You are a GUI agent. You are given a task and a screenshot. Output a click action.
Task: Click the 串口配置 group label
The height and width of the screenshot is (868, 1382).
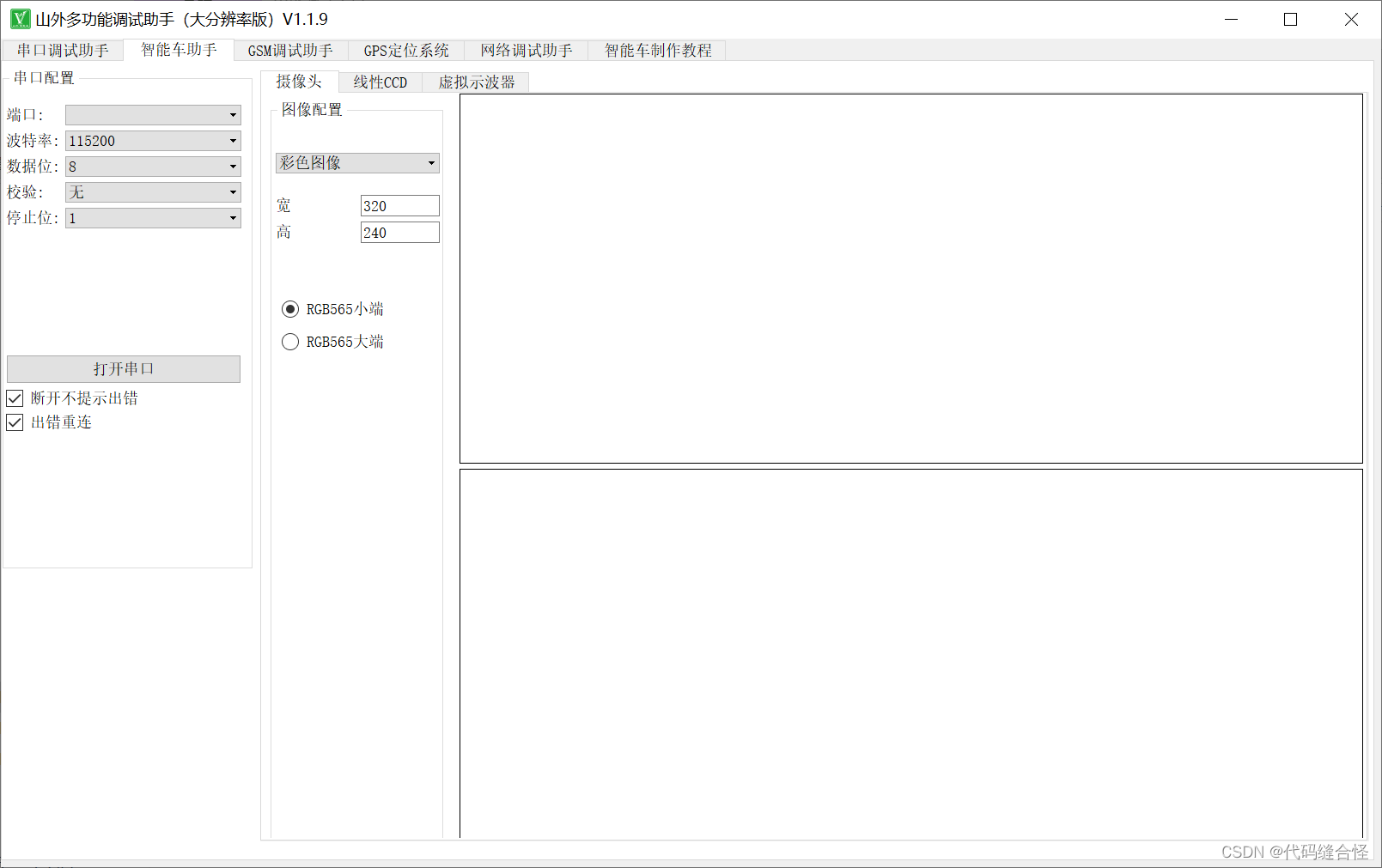(44, 78)
